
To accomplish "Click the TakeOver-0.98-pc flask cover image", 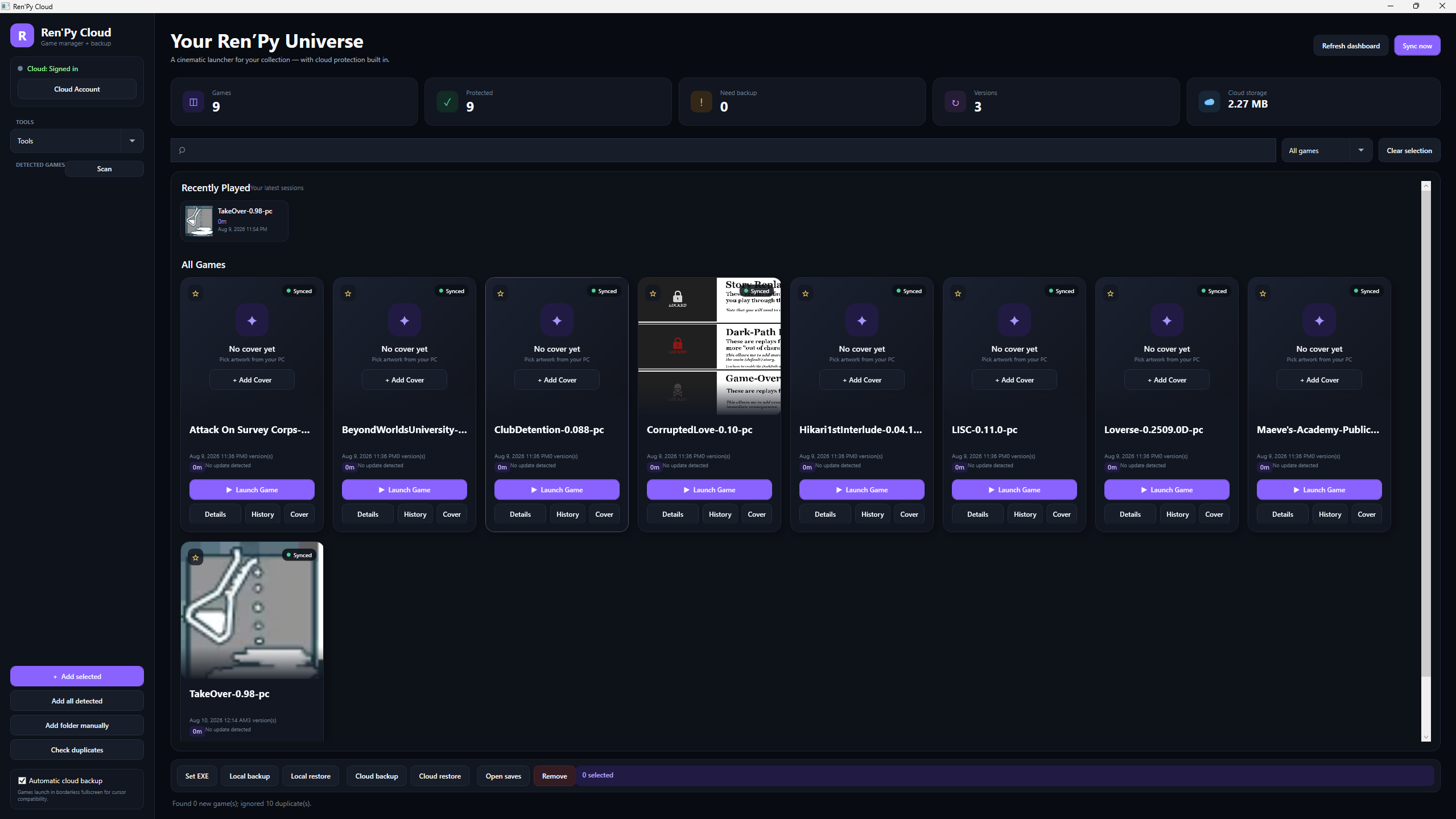I will click(x=252, y=610).
